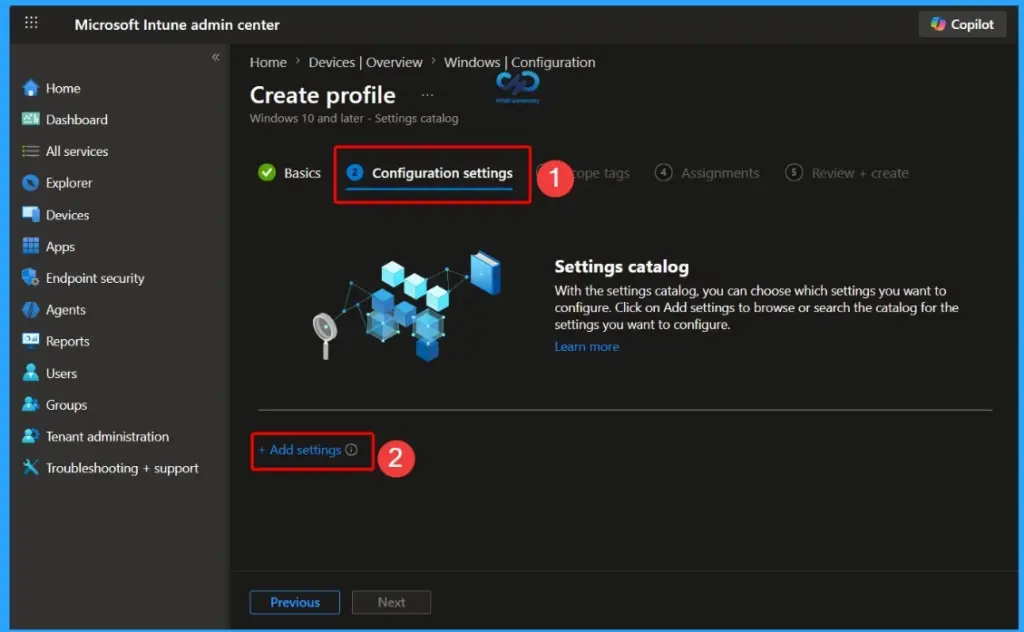
Task: Click the Groups people icon
Action: (31, 404)
